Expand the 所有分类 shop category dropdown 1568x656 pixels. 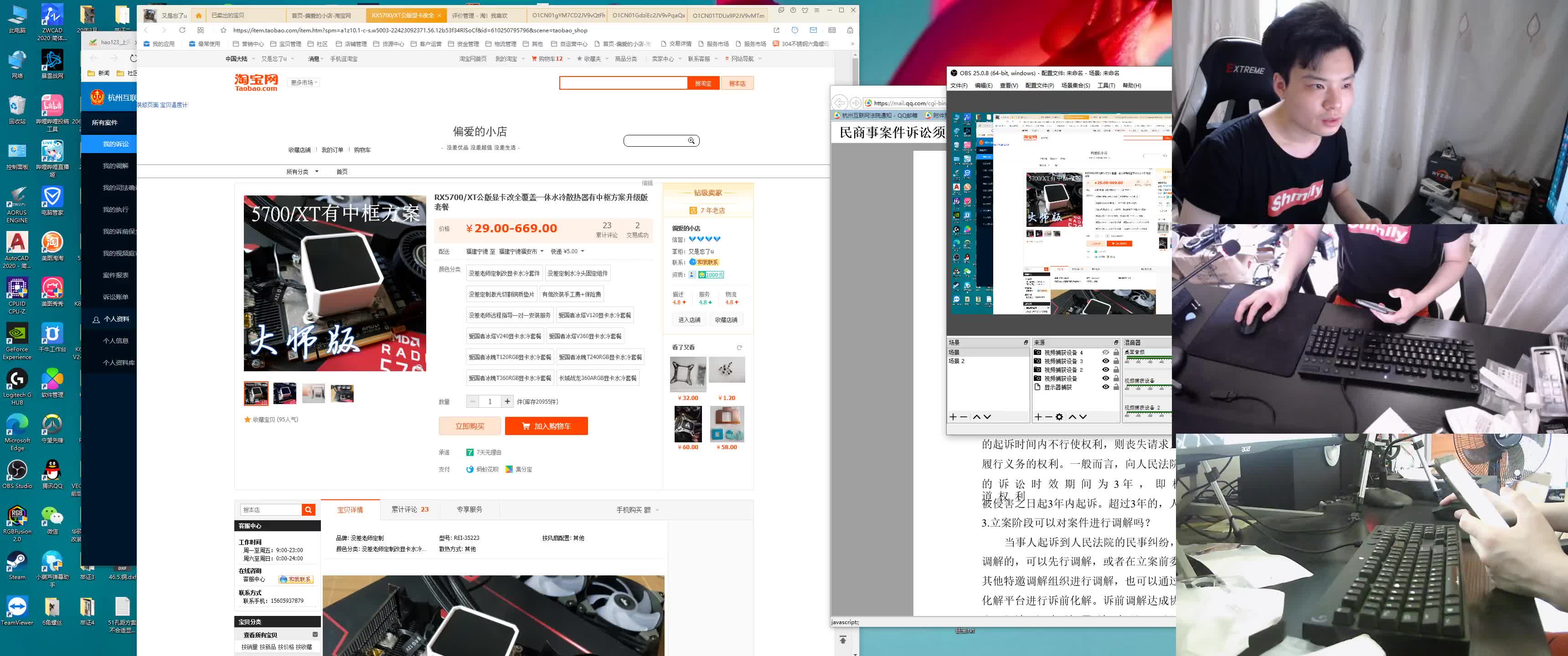(x=303, y=172)
